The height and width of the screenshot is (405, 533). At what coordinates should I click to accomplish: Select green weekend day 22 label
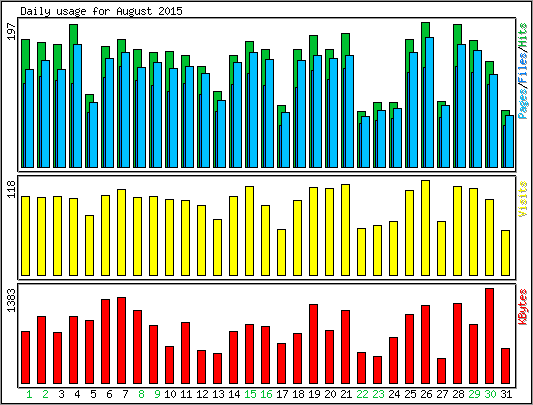[x=362, y=394]
